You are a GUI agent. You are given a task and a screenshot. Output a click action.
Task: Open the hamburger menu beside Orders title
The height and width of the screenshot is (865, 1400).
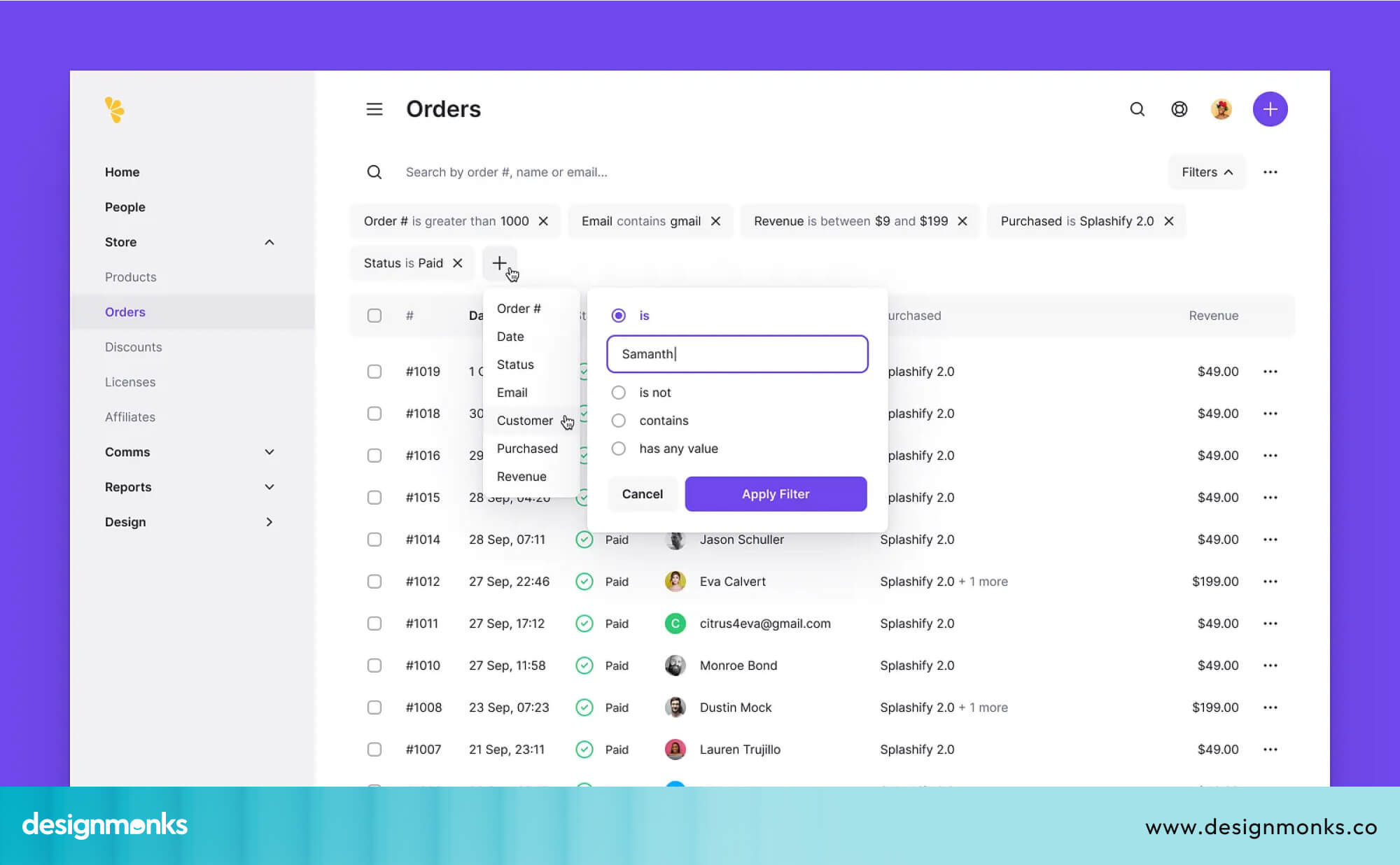[x=374, y=109]
